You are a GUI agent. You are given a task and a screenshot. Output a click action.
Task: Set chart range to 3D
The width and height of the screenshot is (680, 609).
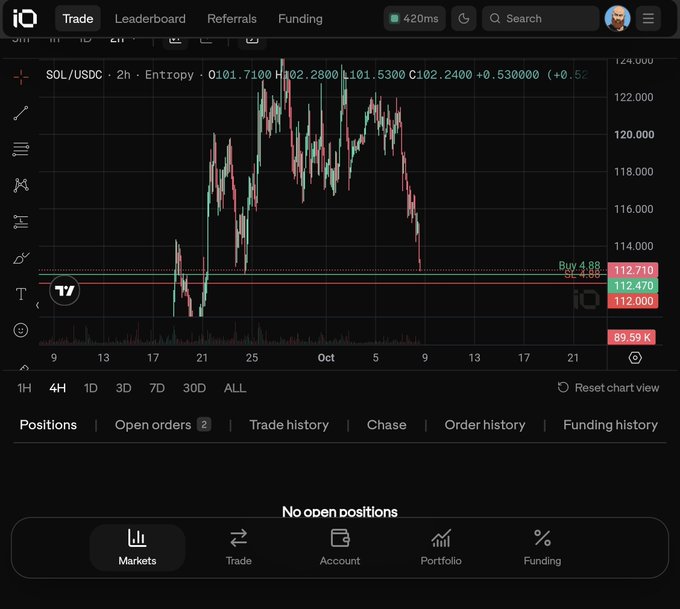(123, 388)
